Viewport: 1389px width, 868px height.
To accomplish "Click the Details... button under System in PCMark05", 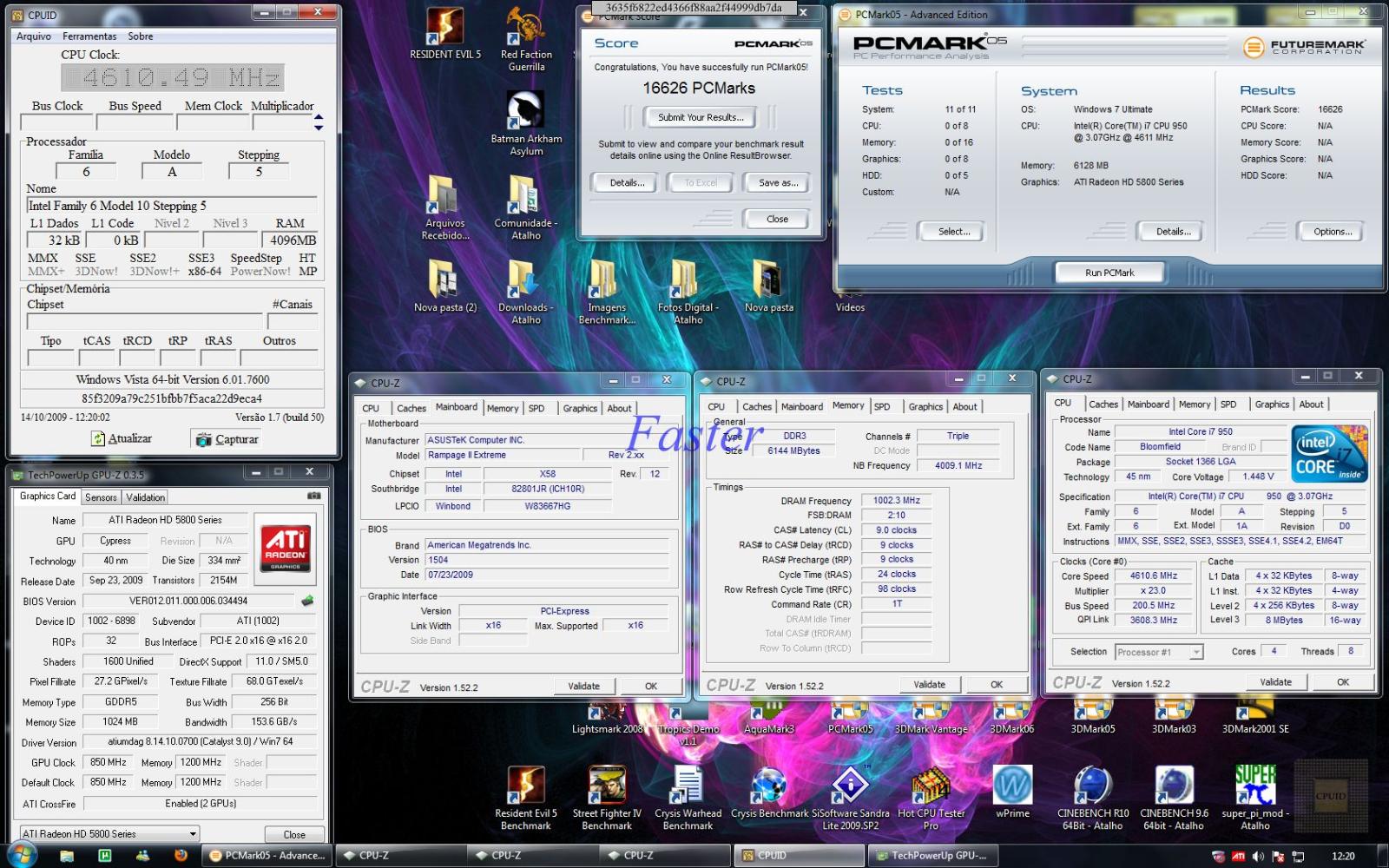I will point(1174,232).
